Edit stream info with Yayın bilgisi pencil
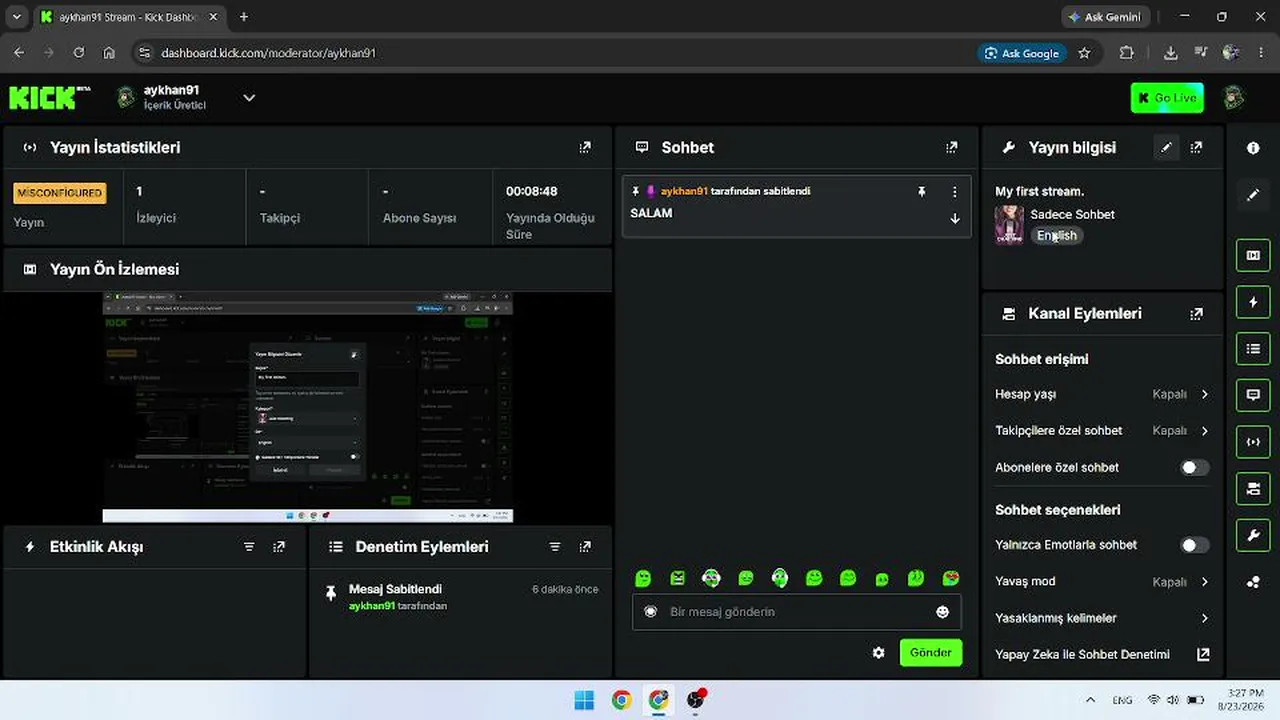The height and width of the screenshot is (720, 1280). pos(1166,148)
